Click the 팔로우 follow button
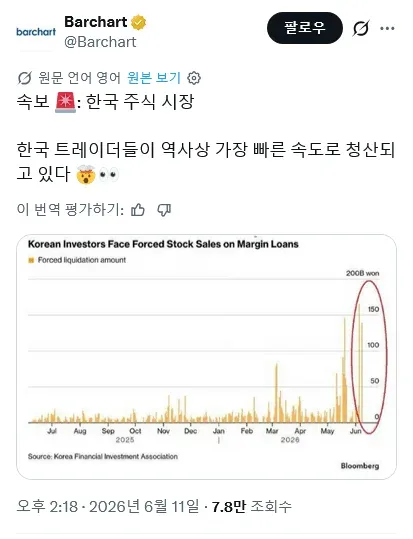 tap(305, 28)
